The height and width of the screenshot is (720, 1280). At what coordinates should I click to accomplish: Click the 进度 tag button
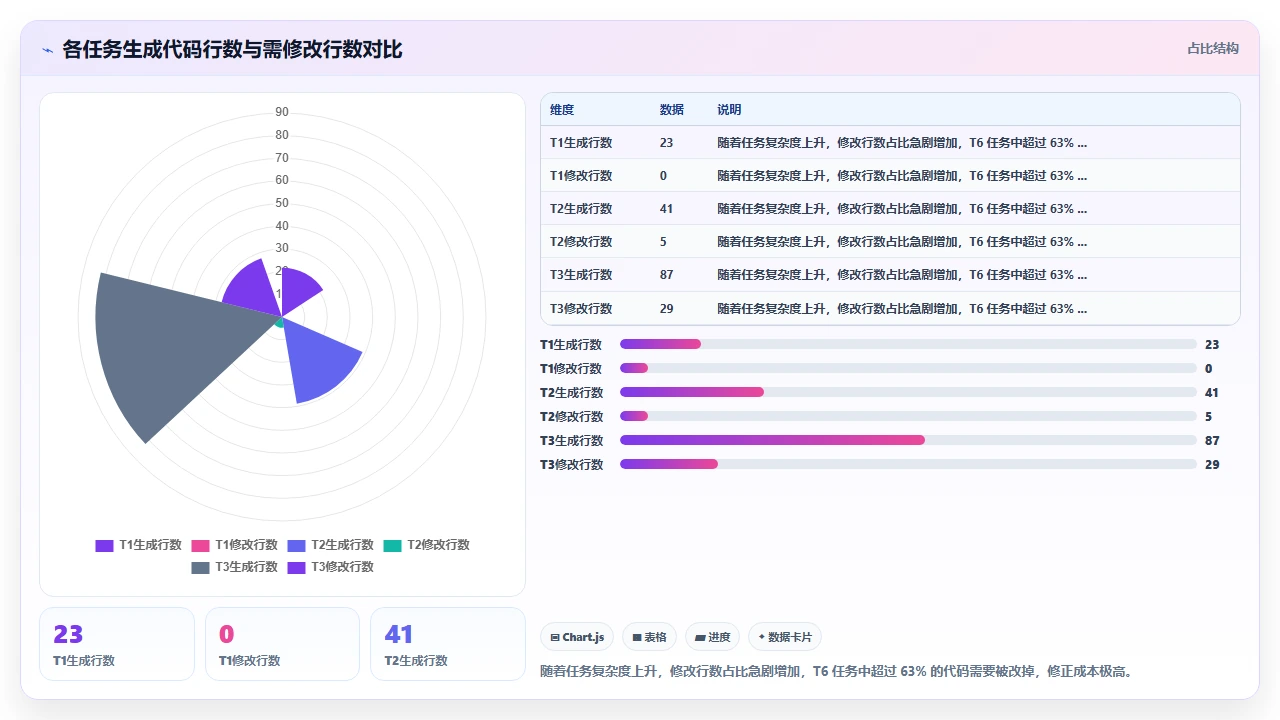click(712, 637)
